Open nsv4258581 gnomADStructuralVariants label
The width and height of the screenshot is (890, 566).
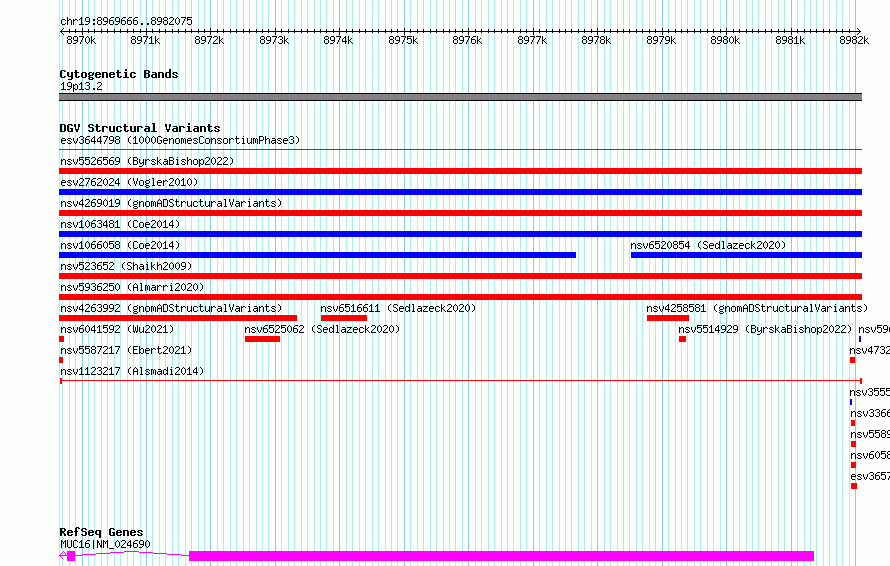click(757, 308)
